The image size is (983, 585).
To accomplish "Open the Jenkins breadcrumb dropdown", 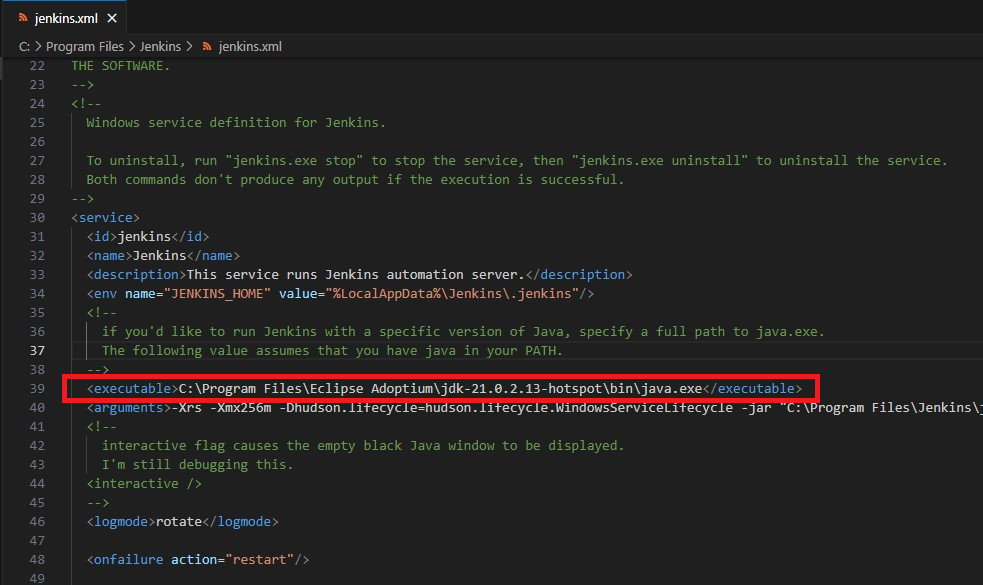I will click(x=160, y=46).
